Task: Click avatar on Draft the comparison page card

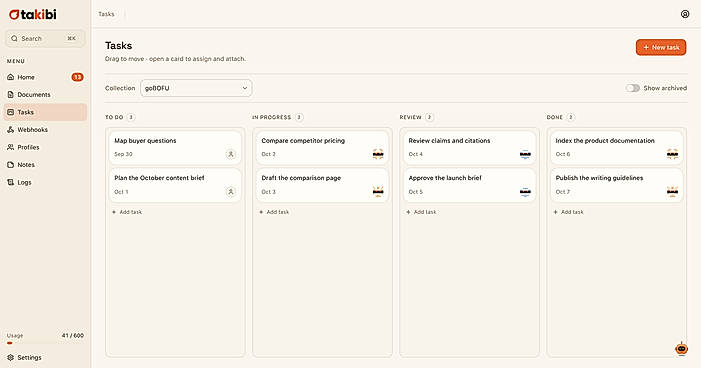Action: click(x=378, y=191)
